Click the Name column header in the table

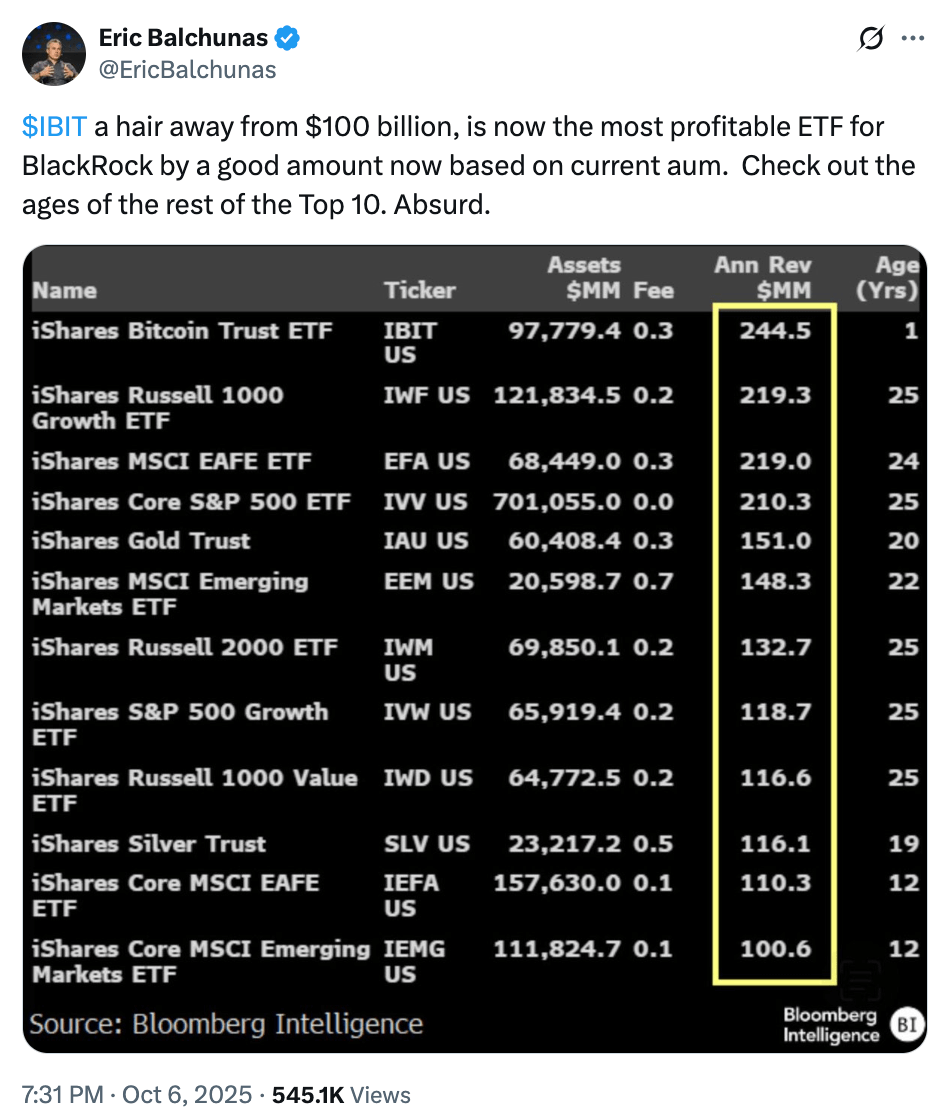tap(64, 291)
